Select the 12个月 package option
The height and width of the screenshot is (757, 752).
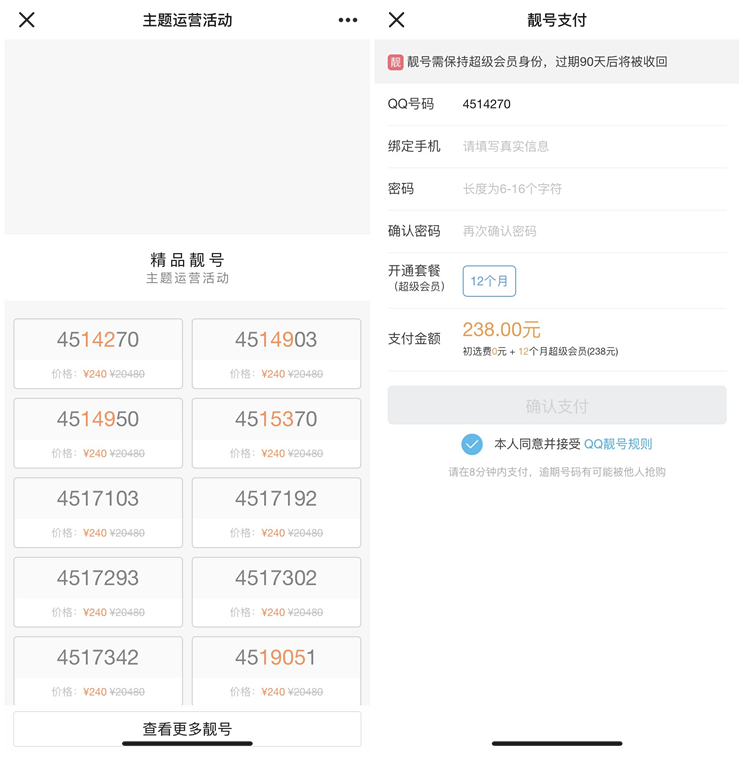[x=489, y=281]
